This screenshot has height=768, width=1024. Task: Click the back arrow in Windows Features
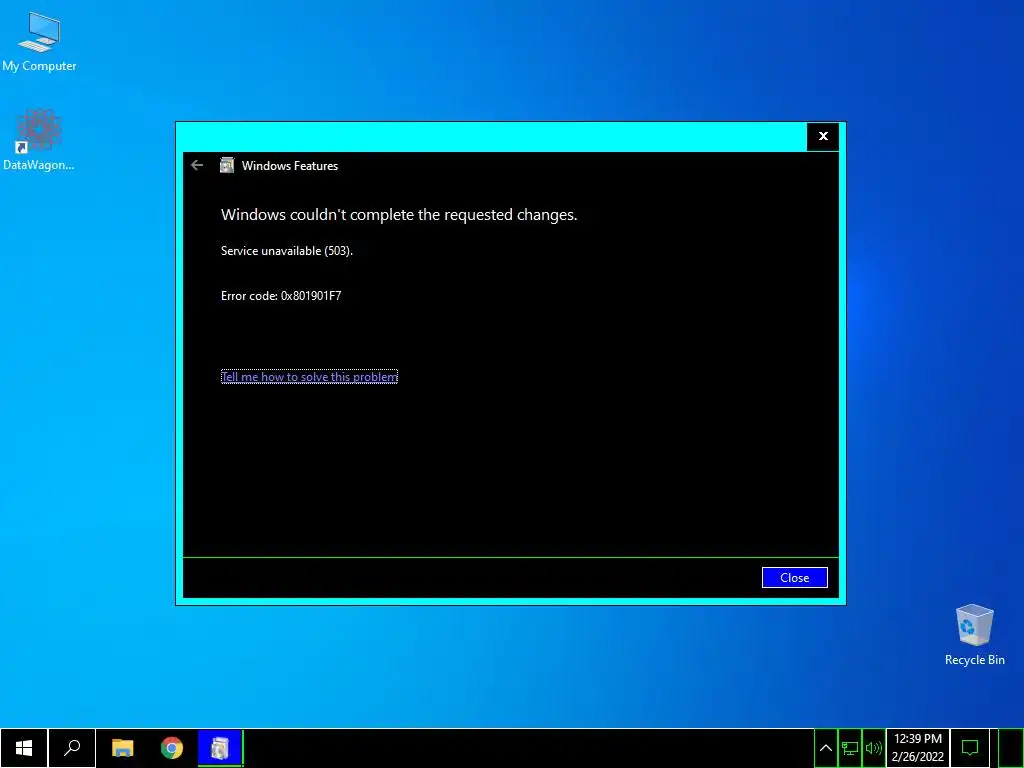pos(197,165)
